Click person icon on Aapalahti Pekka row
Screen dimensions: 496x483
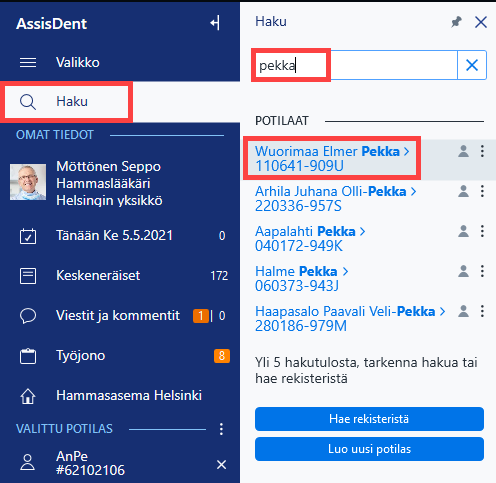coord(463,231)
